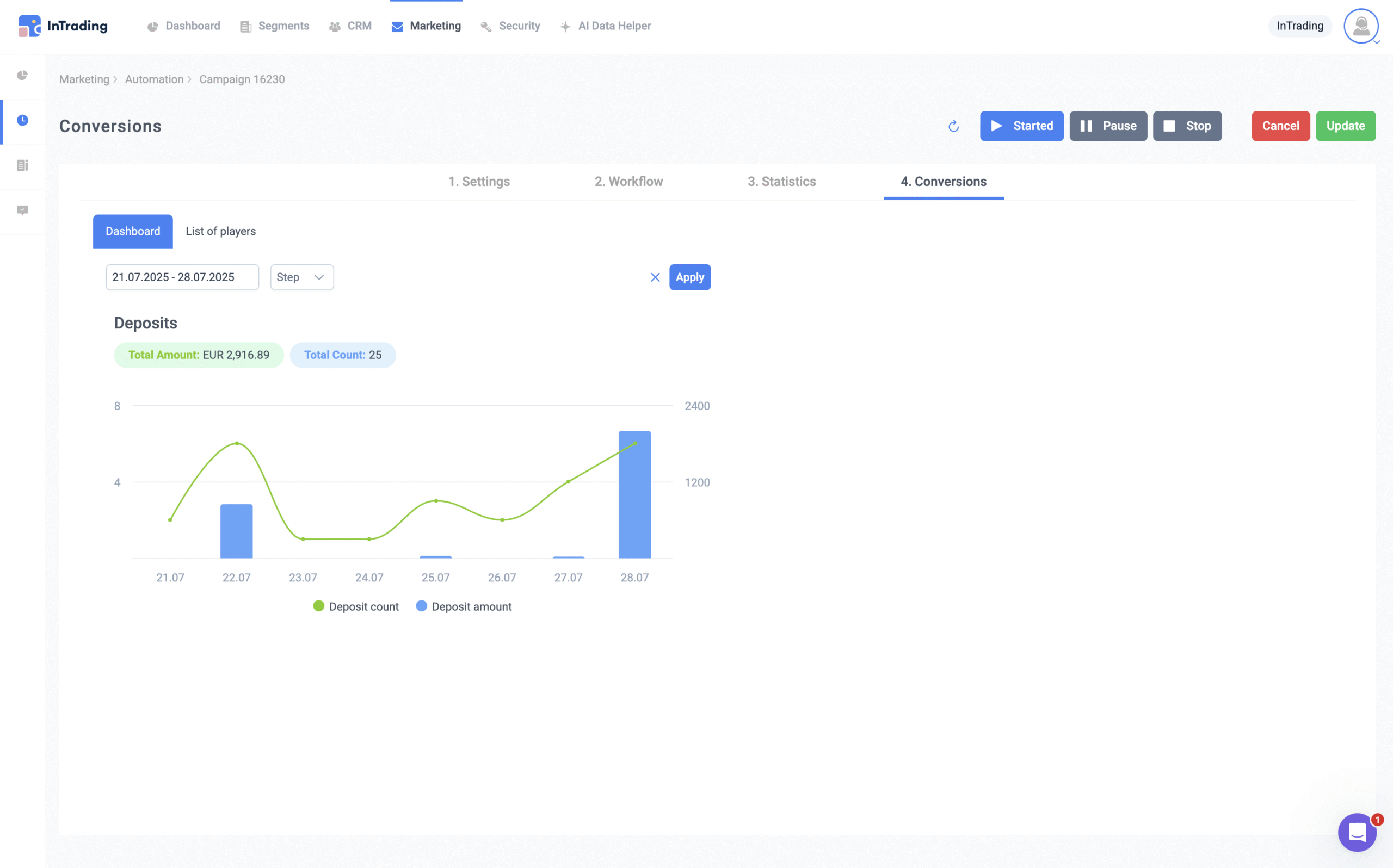The image size is (1393, 868).
Task: Open the support chat widget
Action: click(x=1358, y=832)
